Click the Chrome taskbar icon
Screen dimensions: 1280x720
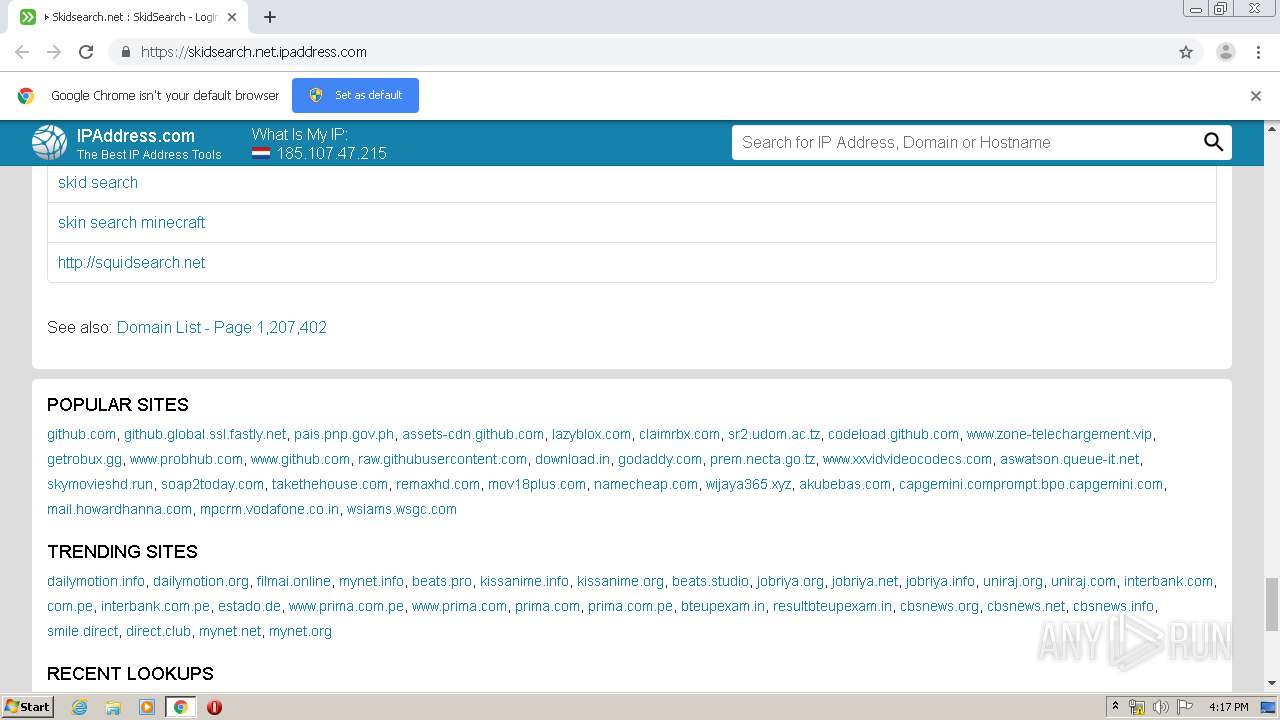click(180, 707)
